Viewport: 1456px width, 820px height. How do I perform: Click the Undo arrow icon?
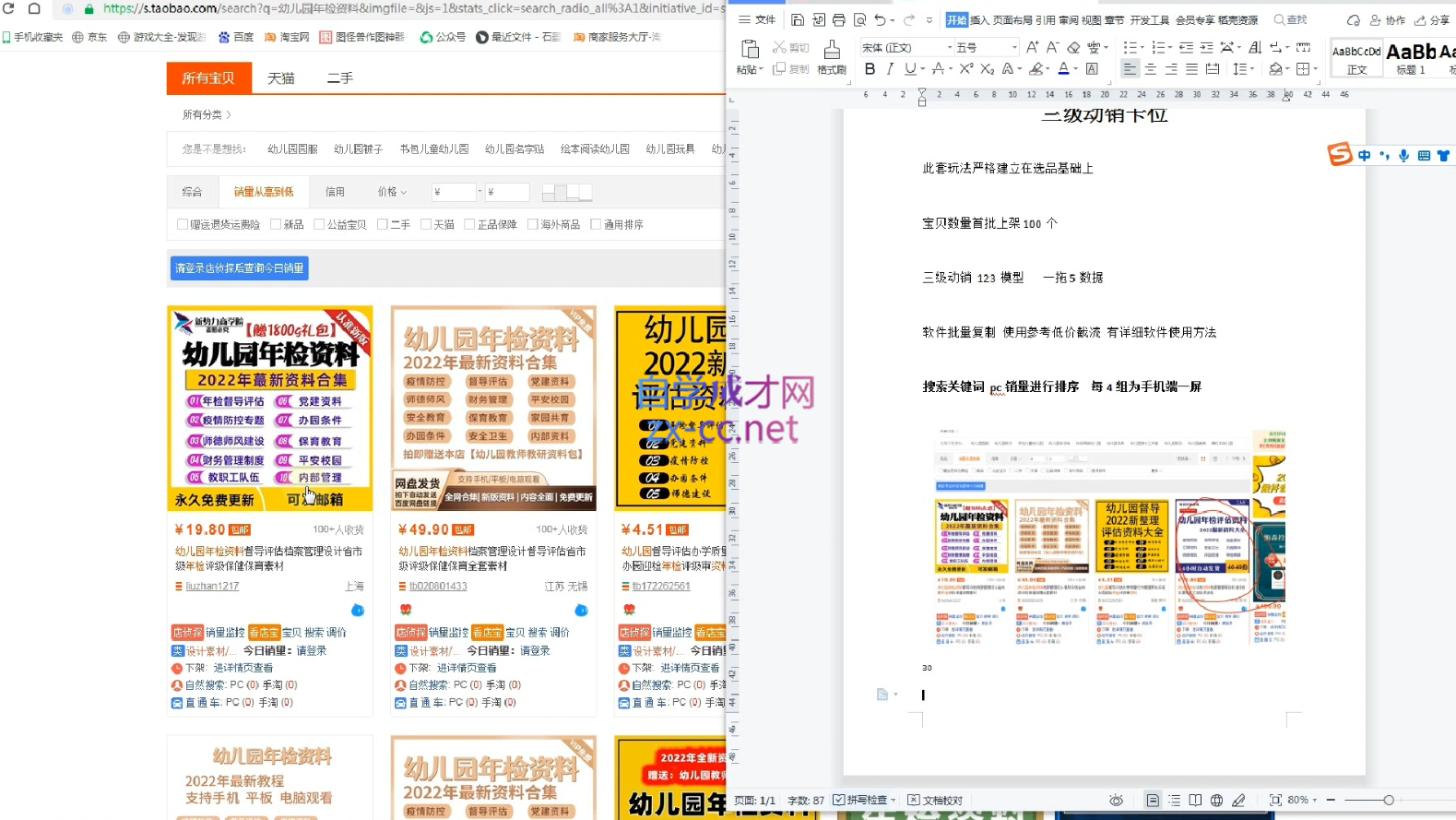coord(880,20)
